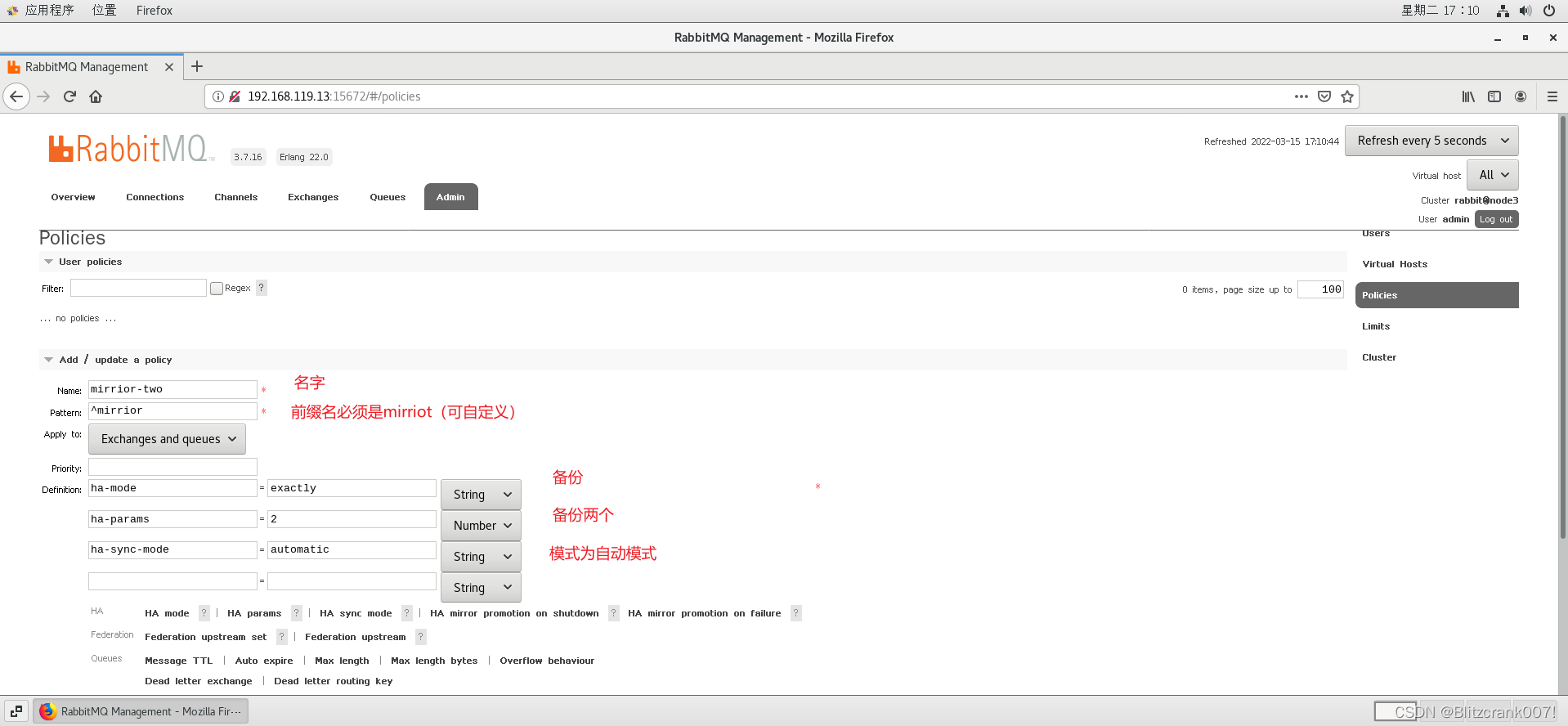Open the Firefox home page icon
Viewport: 1568px width, 726px height.
pos(96,96)
